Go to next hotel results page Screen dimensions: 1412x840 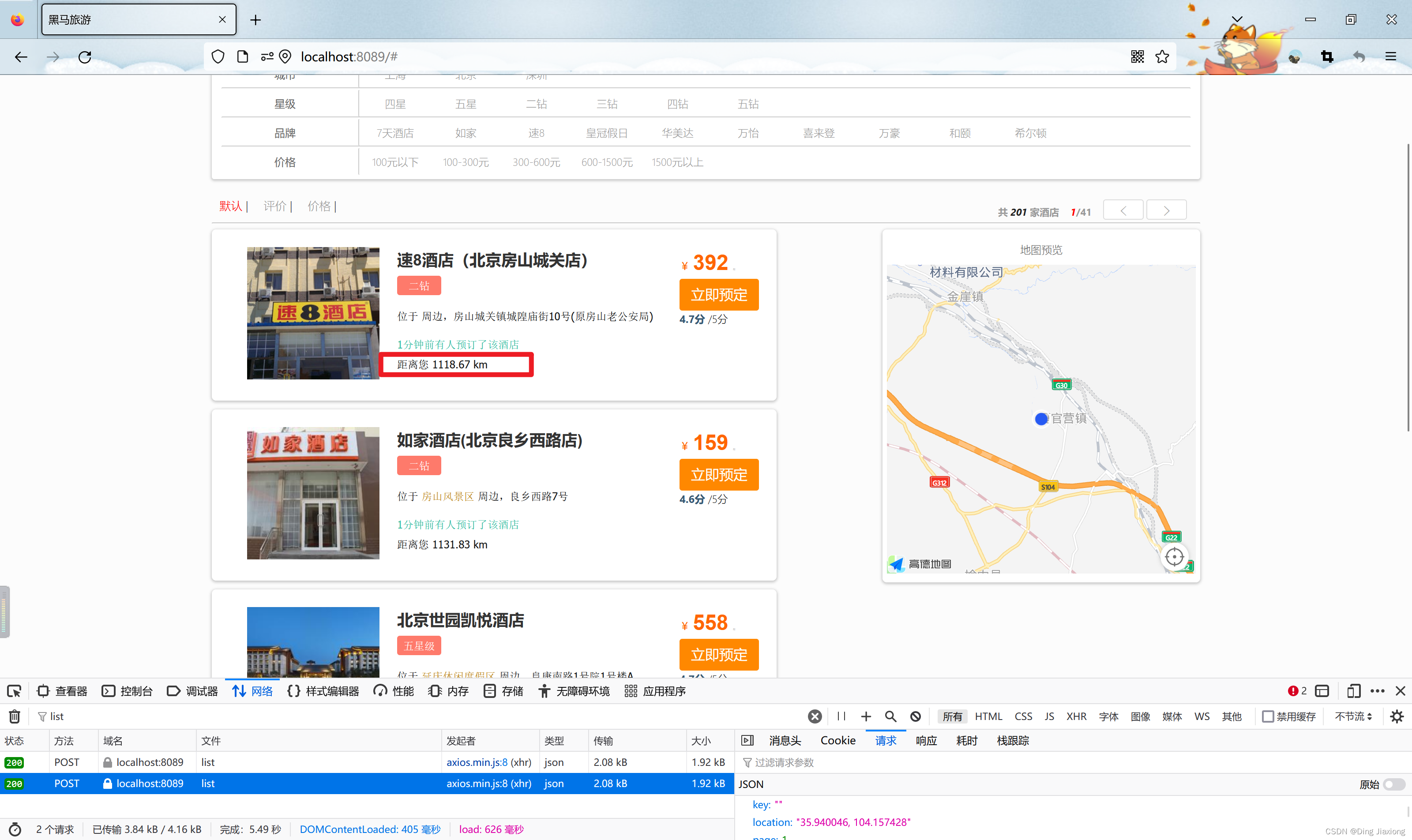tap(1166, 210)
